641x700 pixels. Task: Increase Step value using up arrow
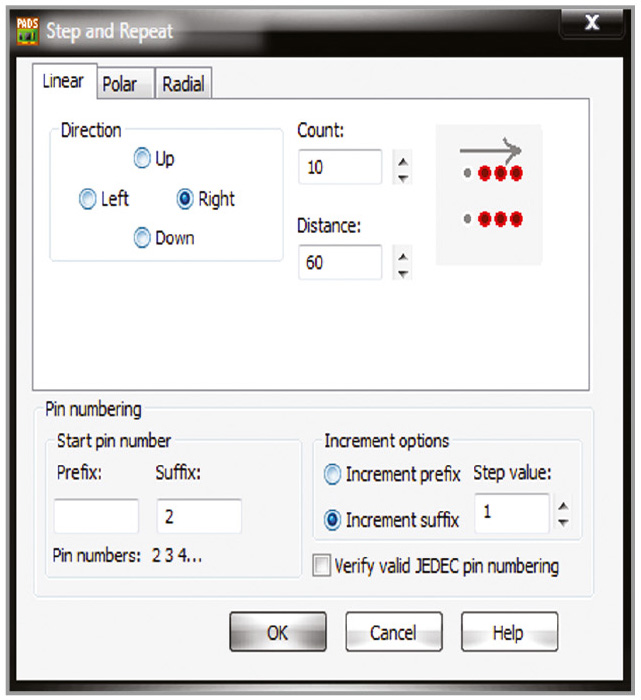point(563,506)
